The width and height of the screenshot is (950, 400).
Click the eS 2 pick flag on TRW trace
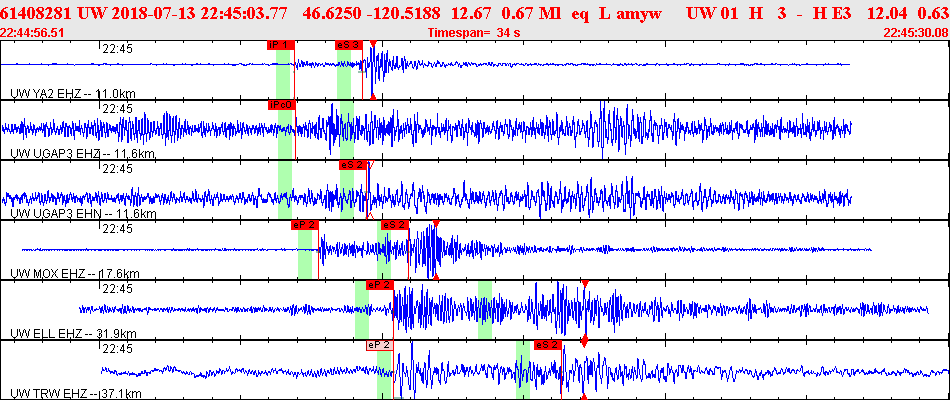pyautogui.click(x=548, y=345)
